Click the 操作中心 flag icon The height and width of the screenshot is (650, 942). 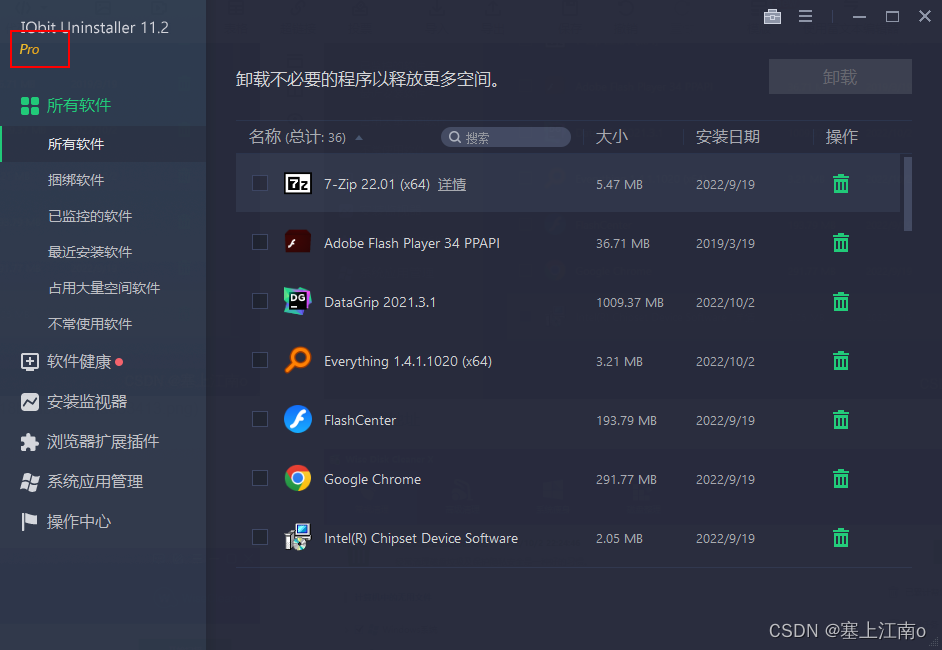coord(29,521)
